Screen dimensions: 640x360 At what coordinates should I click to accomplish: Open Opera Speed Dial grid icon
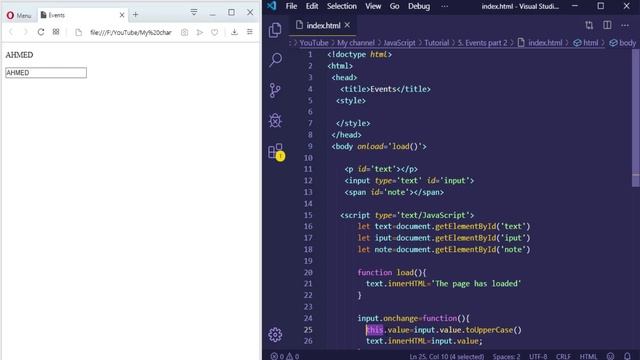tap(56, 32)
